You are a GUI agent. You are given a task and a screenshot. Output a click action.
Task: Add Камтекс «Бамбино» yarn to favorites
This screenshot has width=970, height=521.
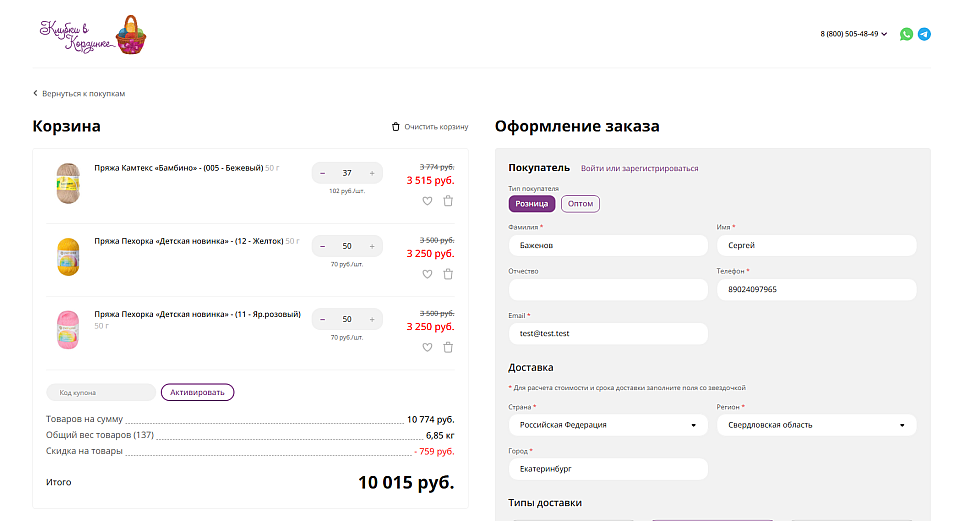point(427,201)
